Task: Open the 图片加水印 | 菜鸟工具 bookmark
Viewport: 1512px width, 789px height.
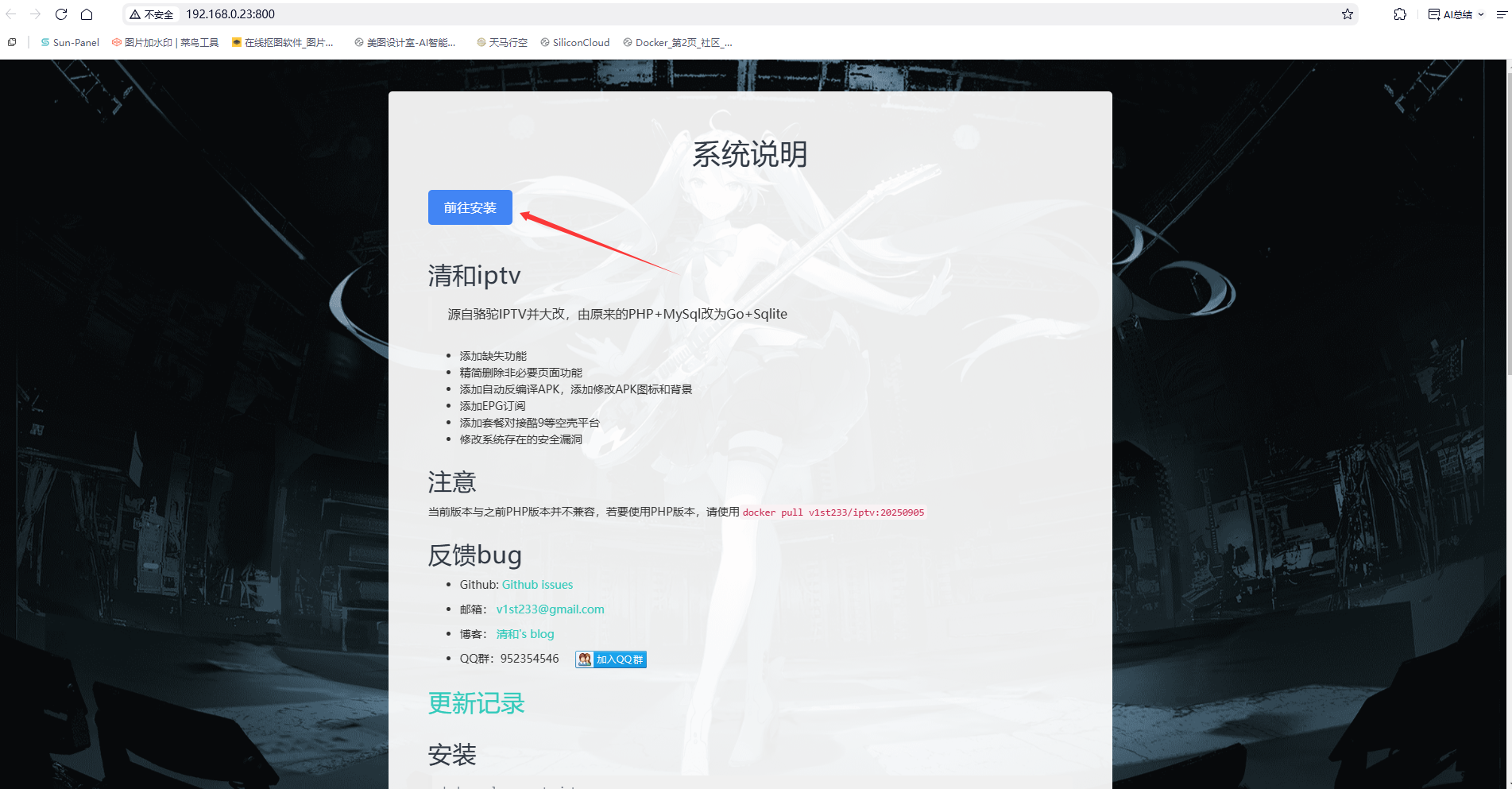Action: click(x=165, y=42)
